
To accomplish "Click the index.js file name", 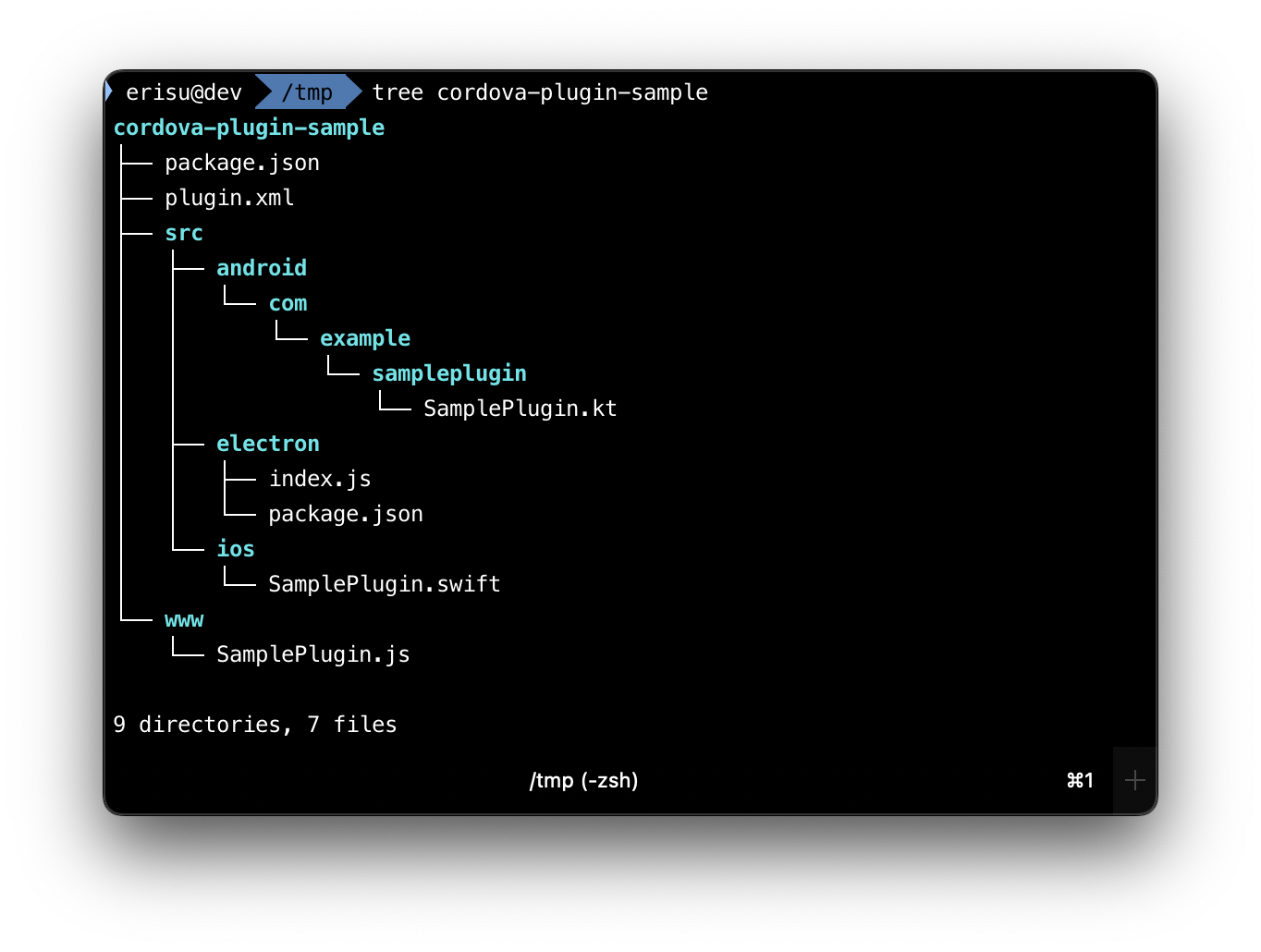I will coord(320,479).
